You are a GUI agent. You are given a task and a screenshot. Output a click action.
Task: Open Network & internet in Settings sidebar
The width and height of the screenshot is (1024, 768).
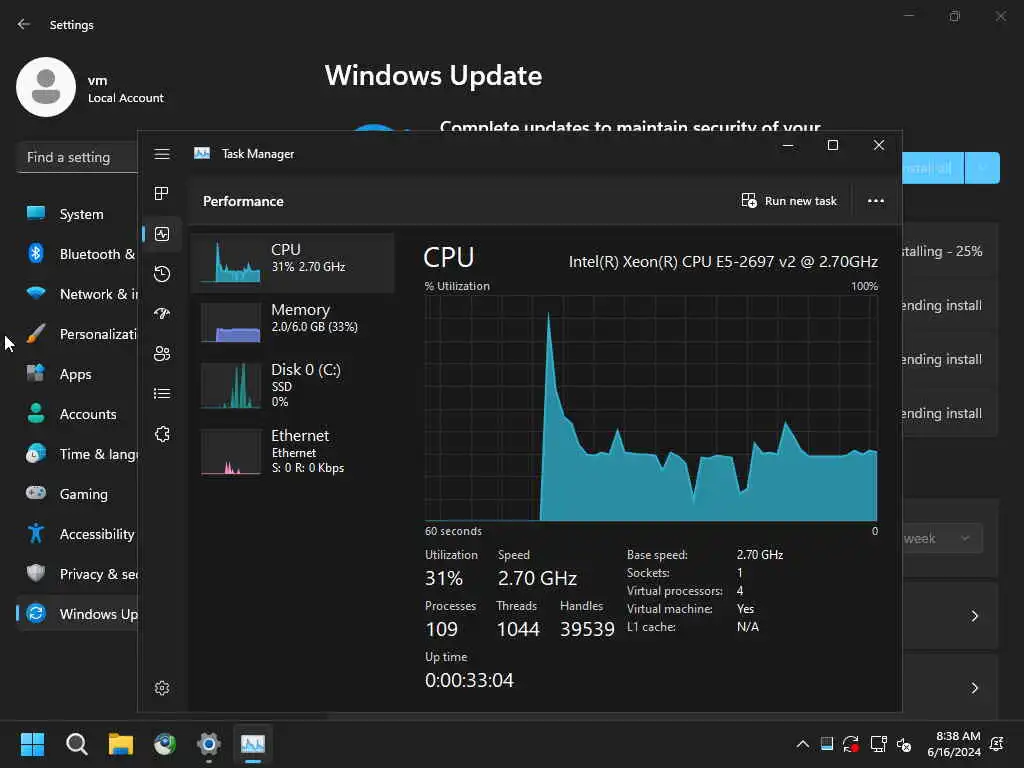click(77, 295)
